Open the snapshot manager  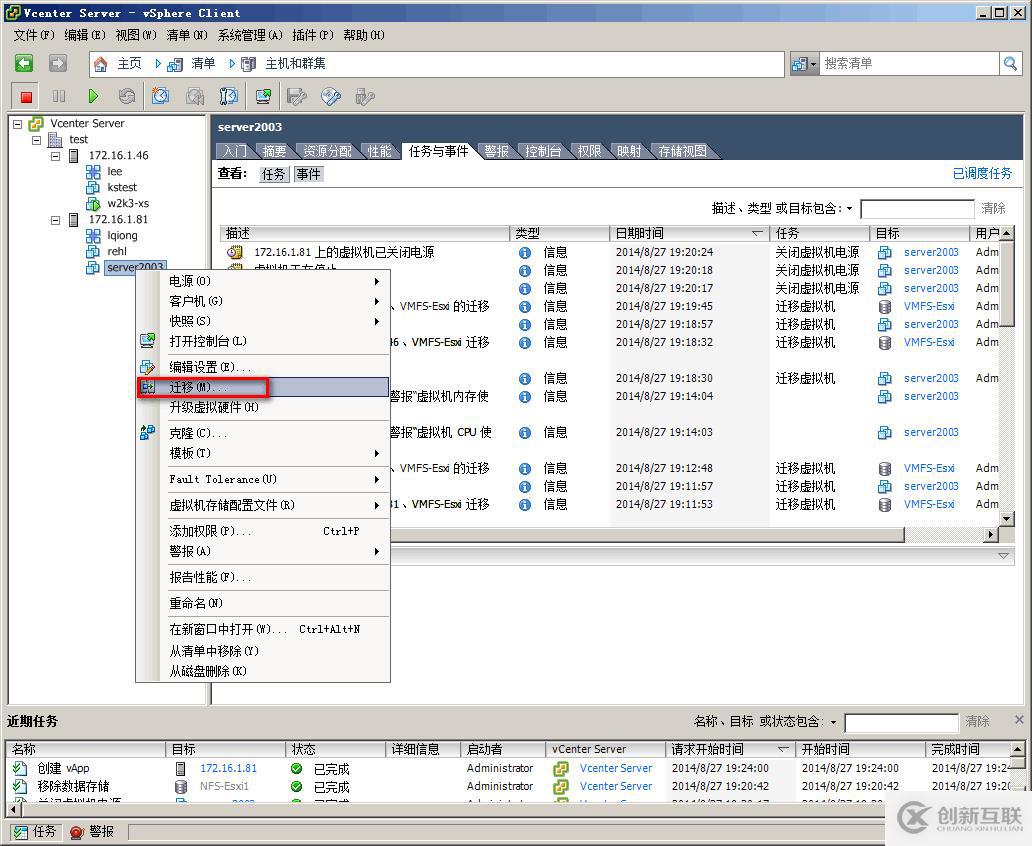tap(227, 95)
